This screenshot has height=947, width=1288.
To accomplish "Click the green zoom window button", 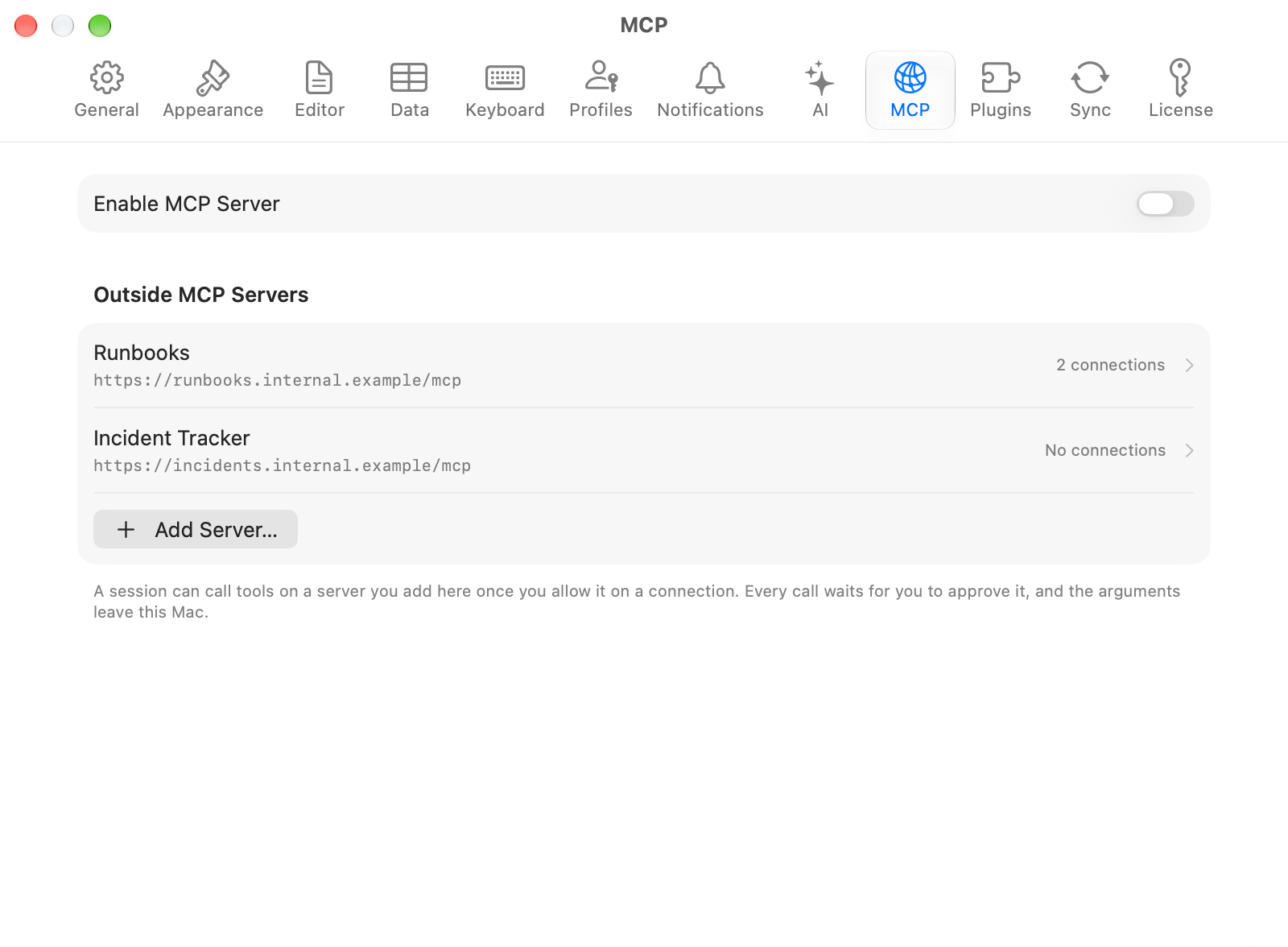I will pos(100,26).
